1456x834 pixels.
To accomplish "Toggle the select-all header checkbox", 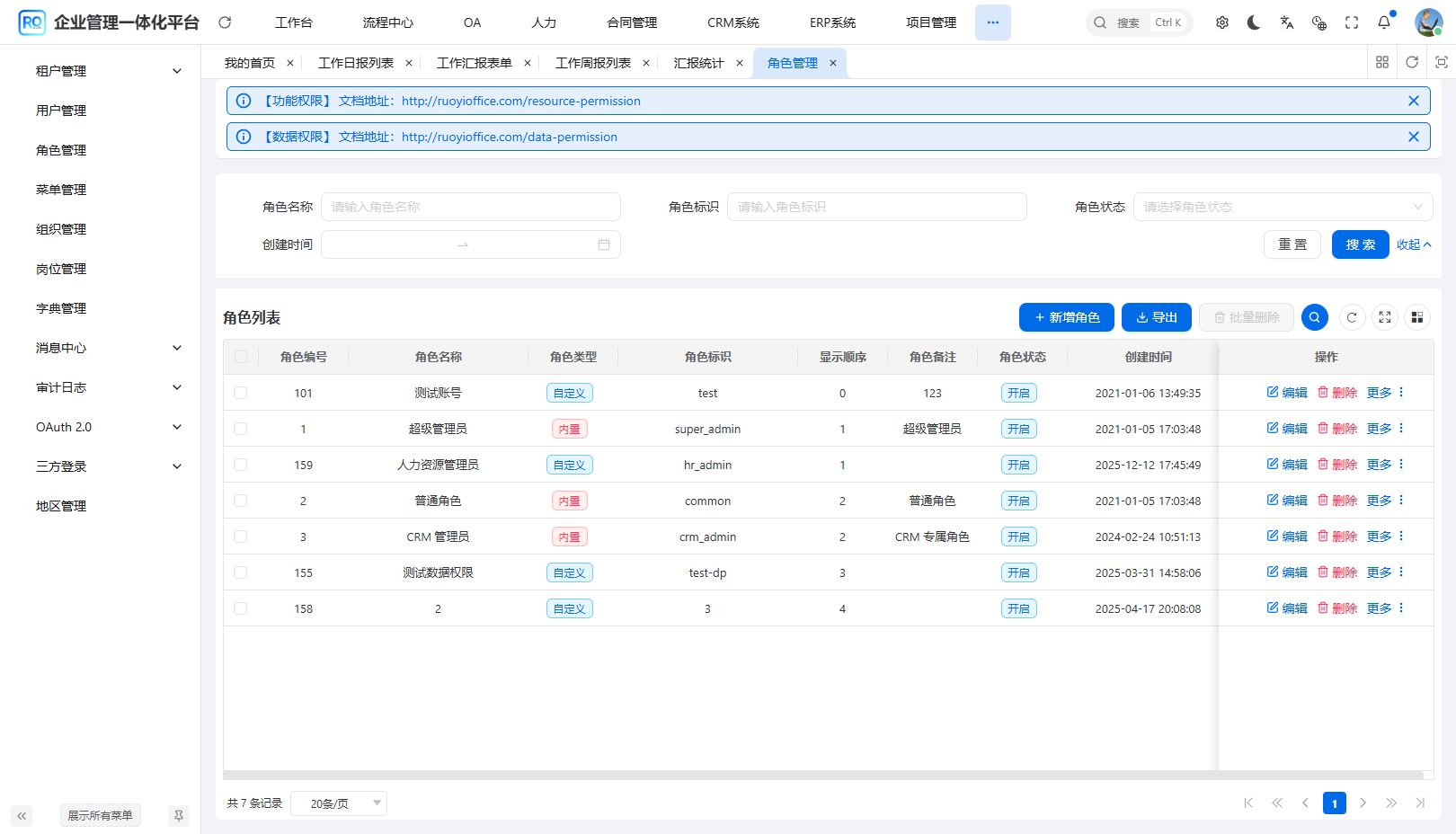I will point(240,357).
